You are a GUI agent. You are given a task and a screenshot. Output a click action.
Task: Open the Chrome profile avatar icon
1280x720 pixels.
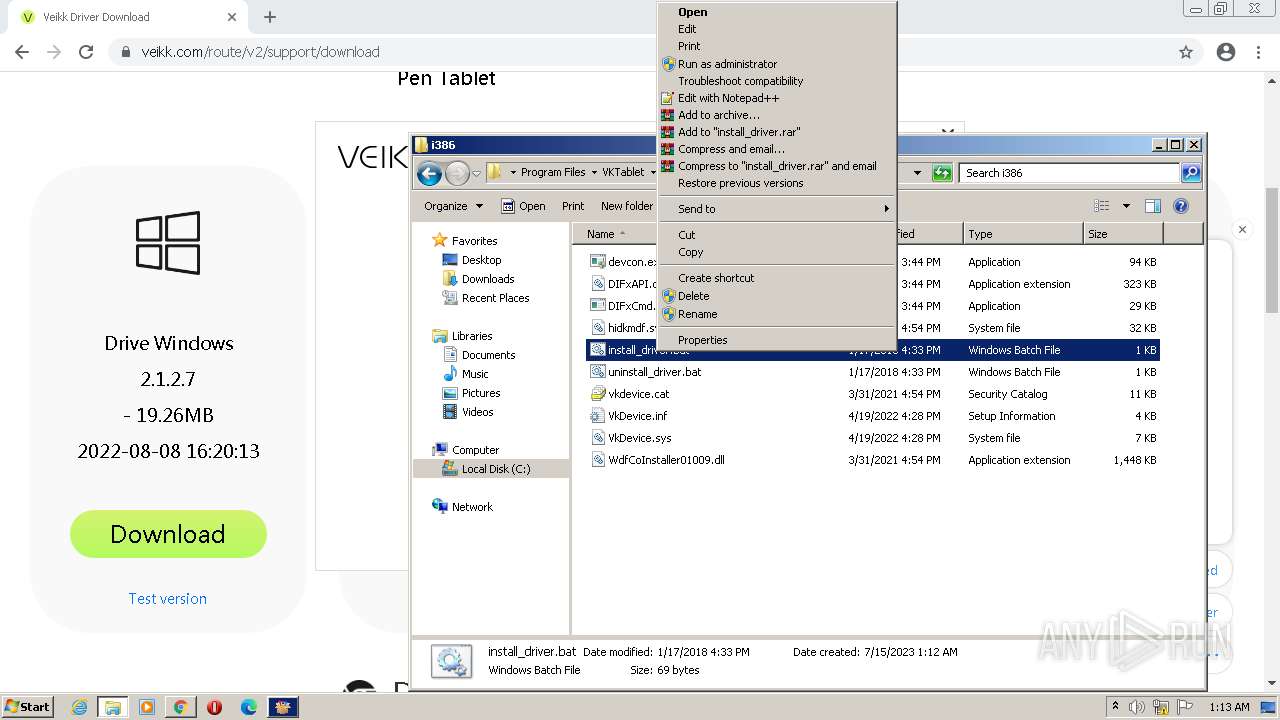1226,52
